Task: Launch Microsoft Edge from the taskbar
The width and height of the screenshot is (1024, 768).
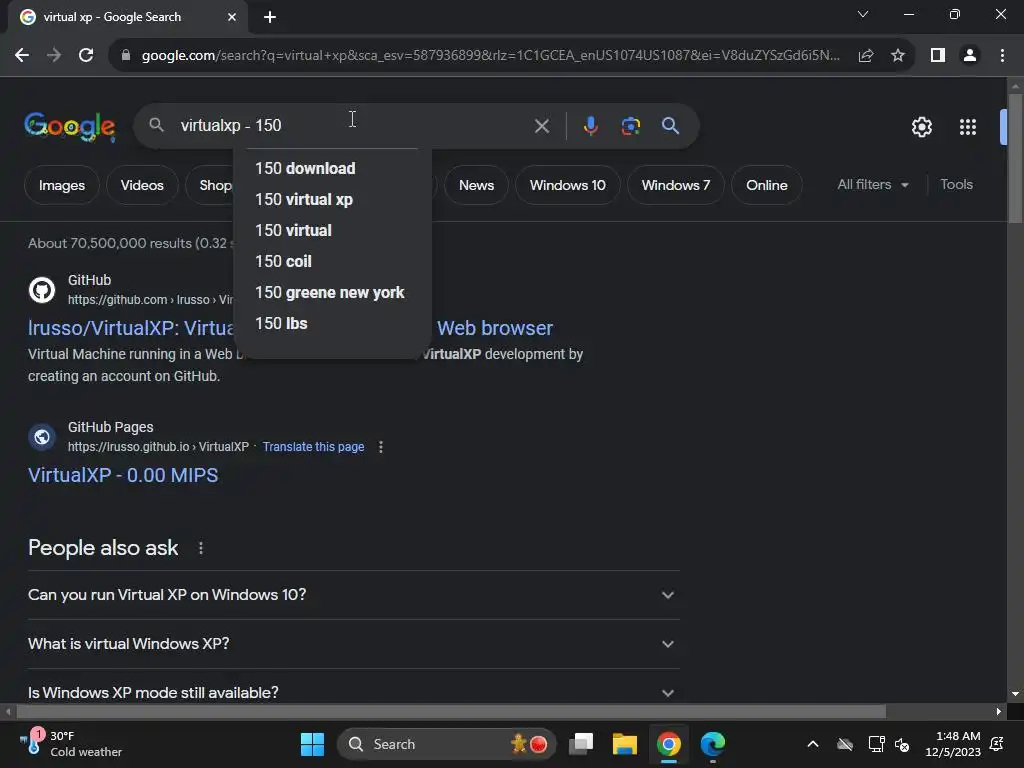Action: point(712,744)
